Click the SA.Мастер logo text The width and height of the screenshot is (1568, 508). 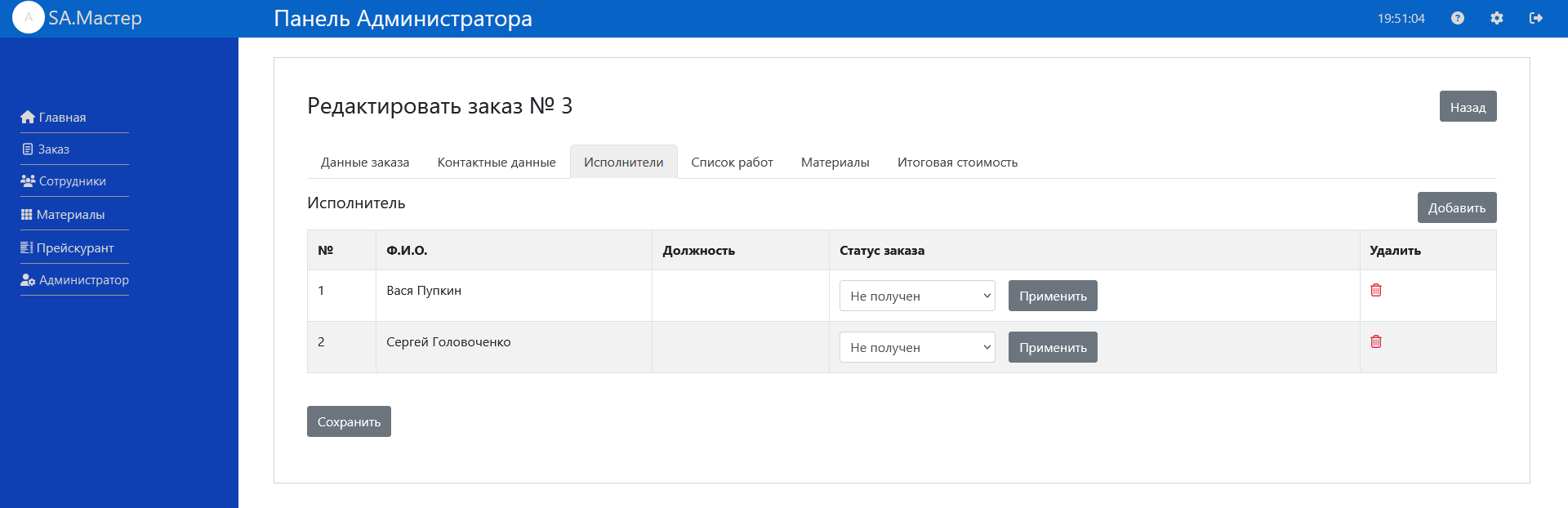pyautogui.click(x=95, y=18)
